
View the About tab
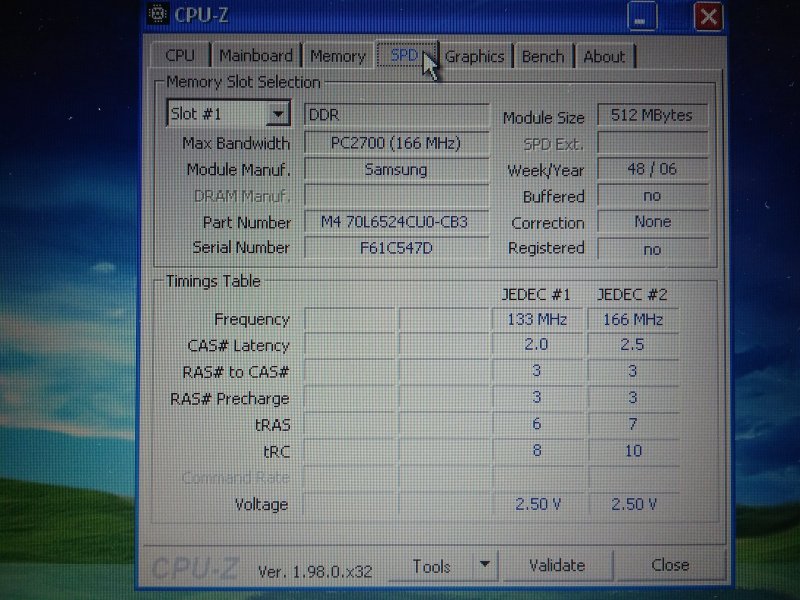(604, 56)
